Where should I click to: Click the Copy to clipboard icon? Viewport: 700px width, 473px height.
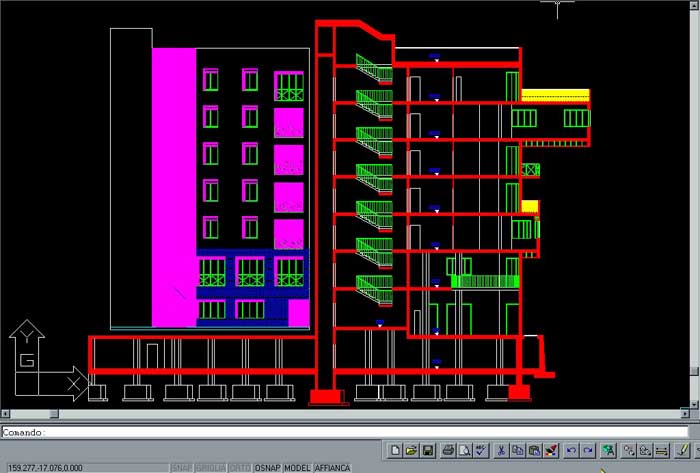click(518, 451)
